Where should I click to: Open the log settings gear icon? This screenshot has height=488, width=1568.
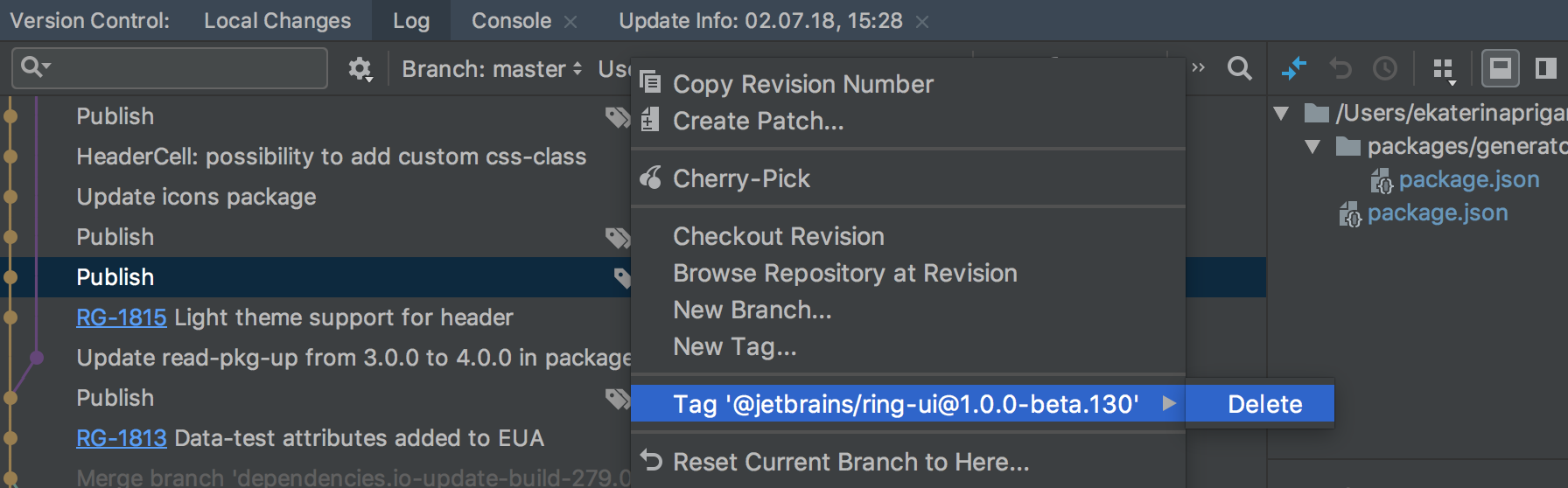pos(360,68)
